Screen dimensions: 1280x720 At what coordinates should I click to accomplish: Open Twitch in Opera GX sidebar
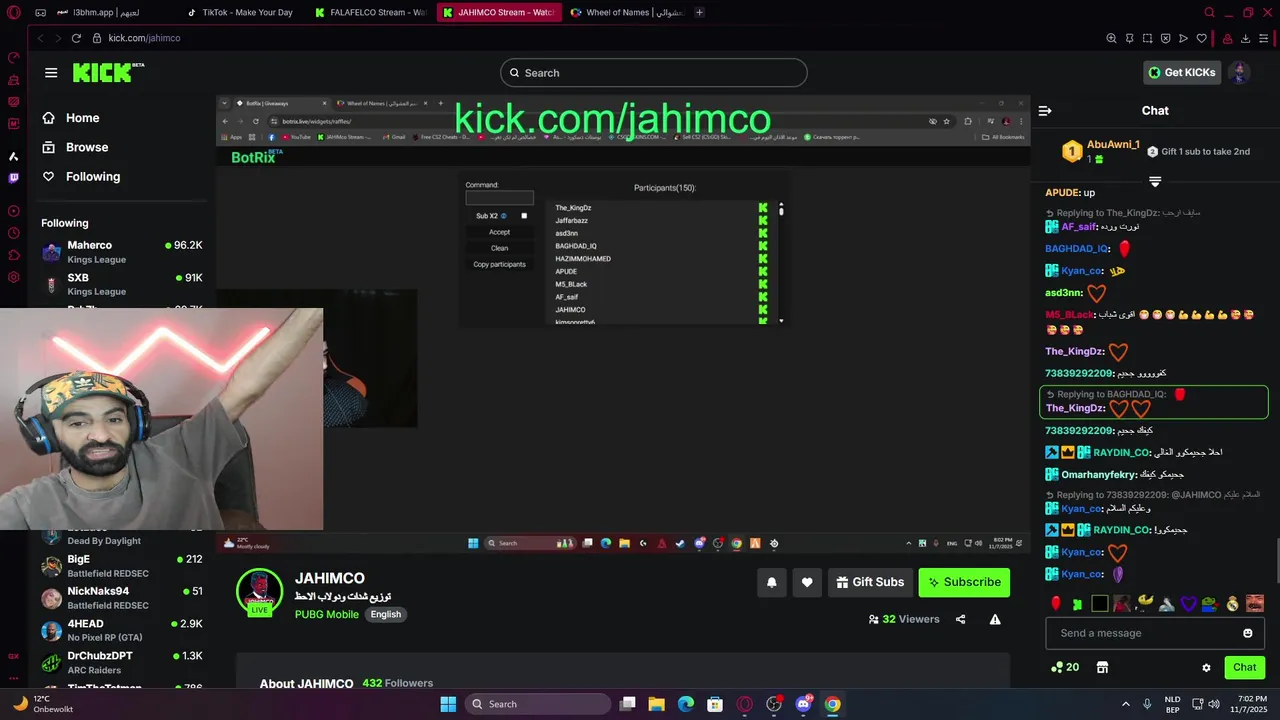coord(13,178)
